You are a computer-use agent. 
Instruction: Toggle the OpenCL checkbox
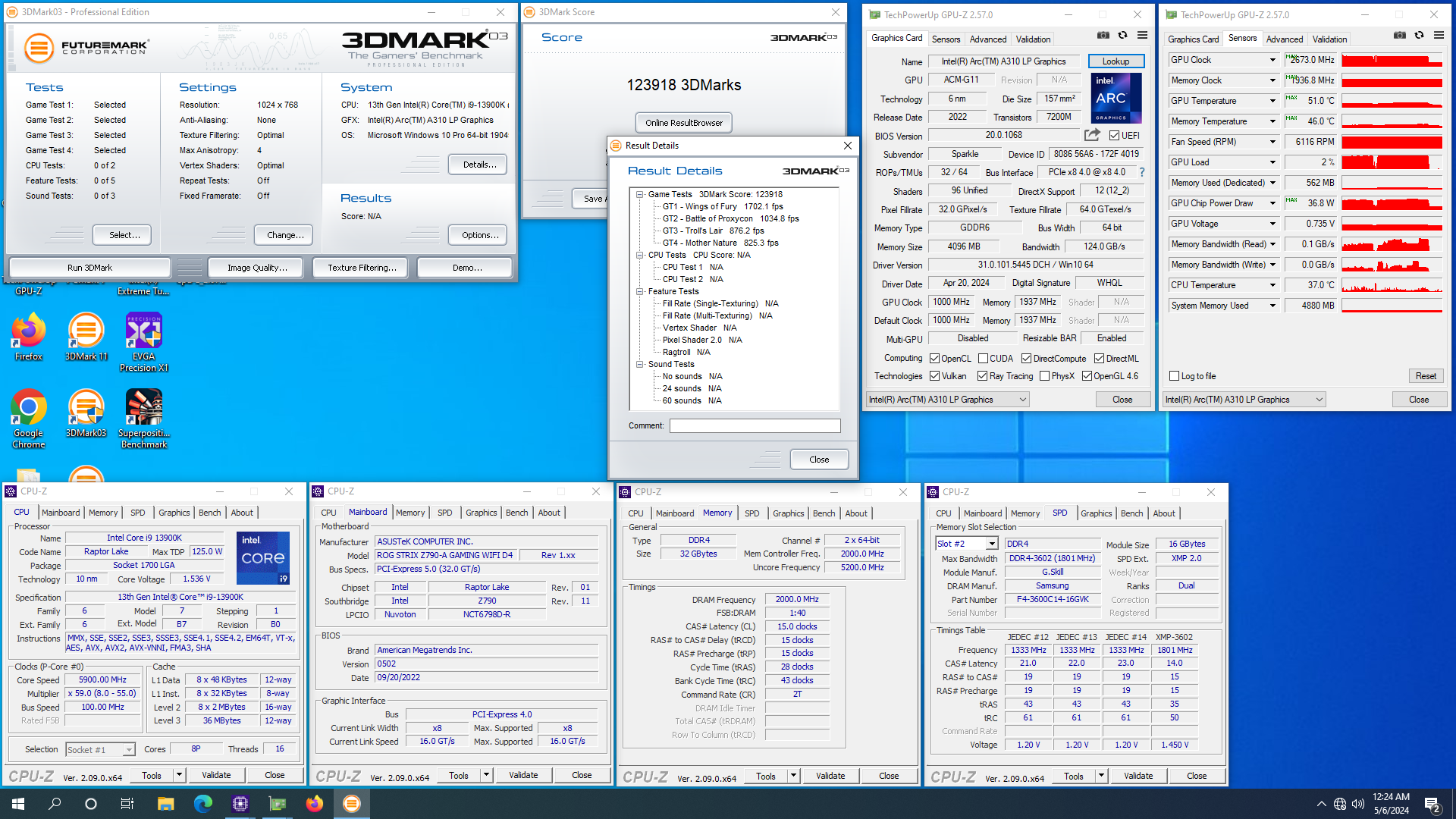[x=935, y=359]
